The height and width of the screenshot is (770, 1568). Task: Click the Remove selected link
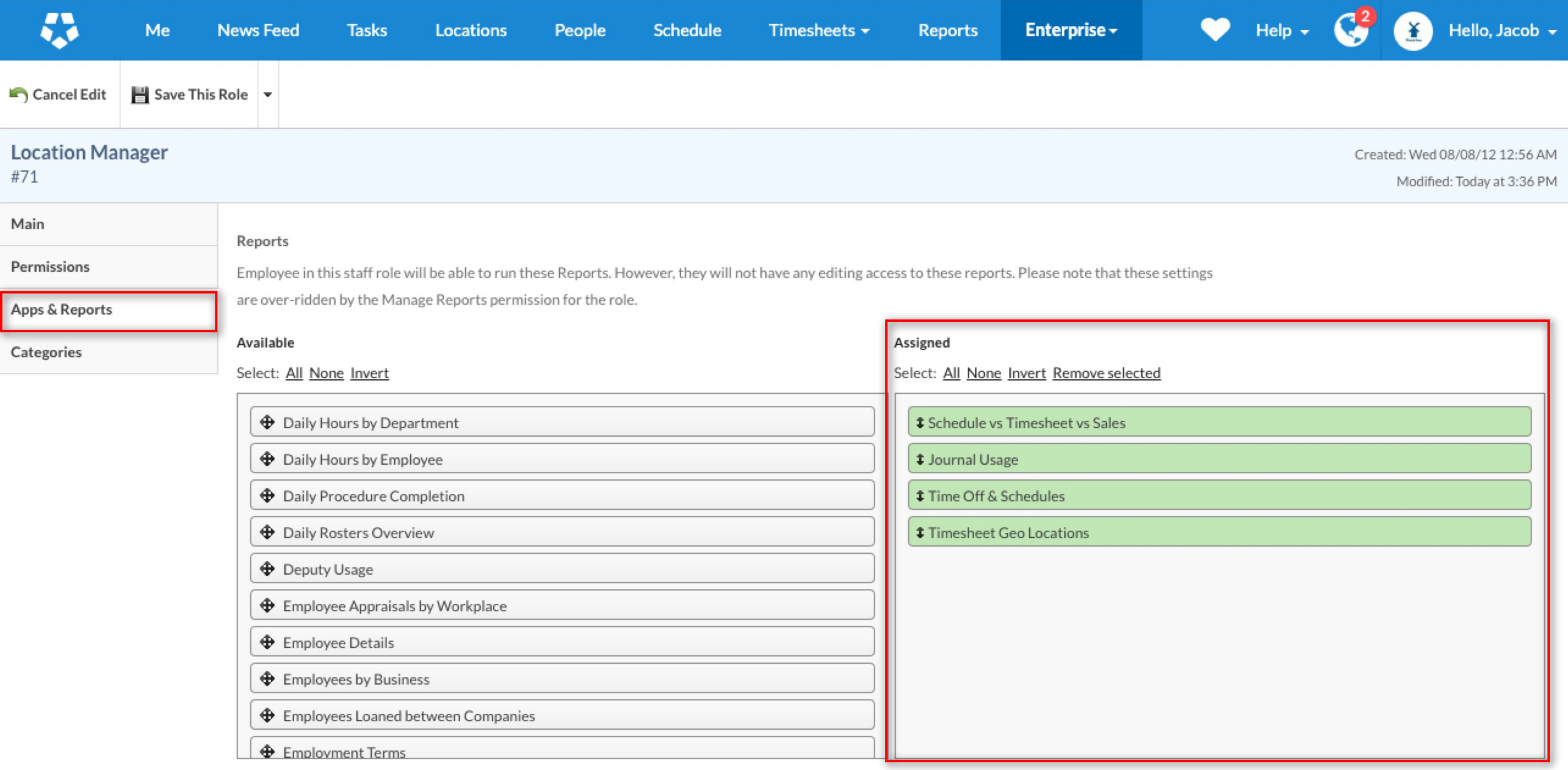tap(1106, 373)
